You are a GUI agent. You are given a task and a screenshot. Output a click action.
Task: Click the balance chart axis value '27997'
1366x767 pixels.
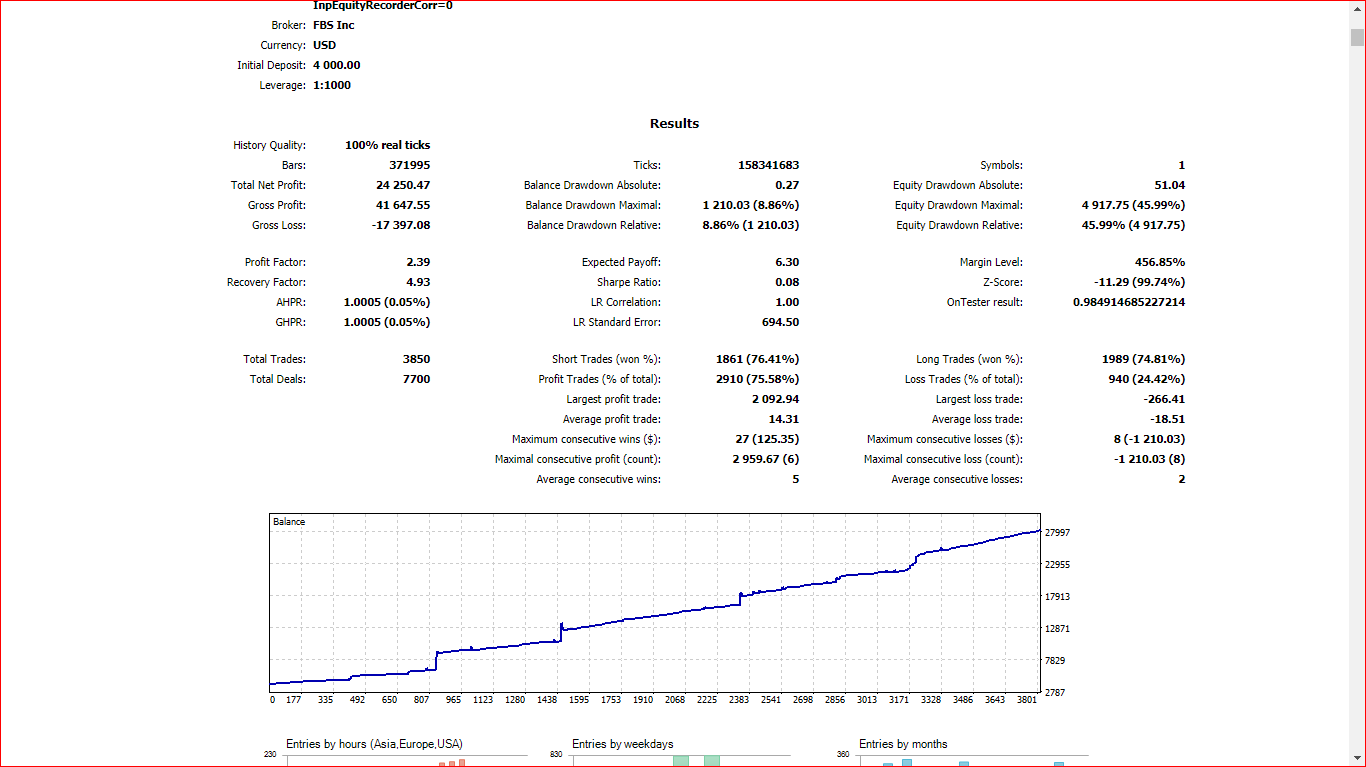click(1058, 533)
